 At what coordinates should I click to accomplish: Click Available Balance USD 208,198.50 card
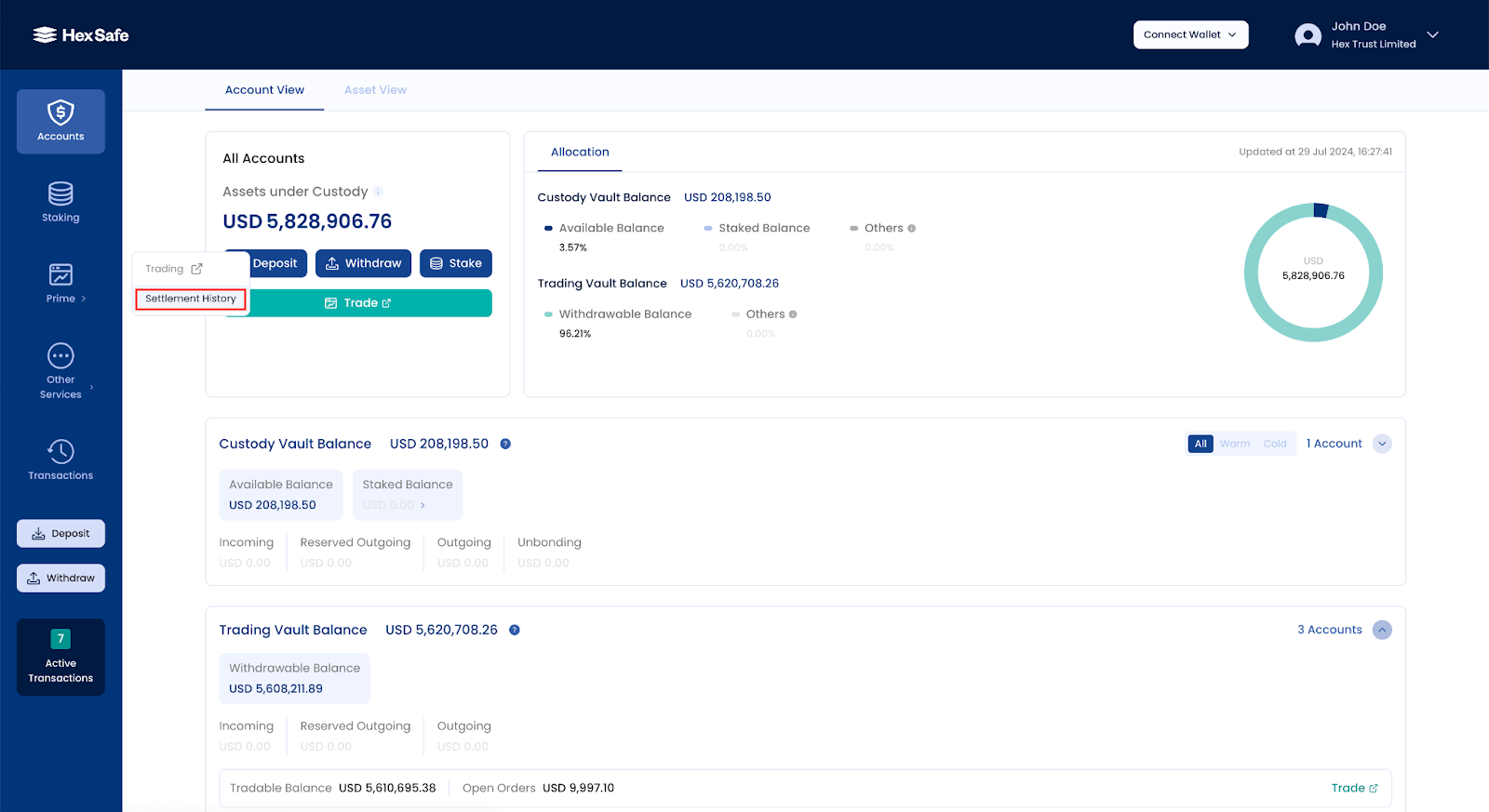pos(281,495)
